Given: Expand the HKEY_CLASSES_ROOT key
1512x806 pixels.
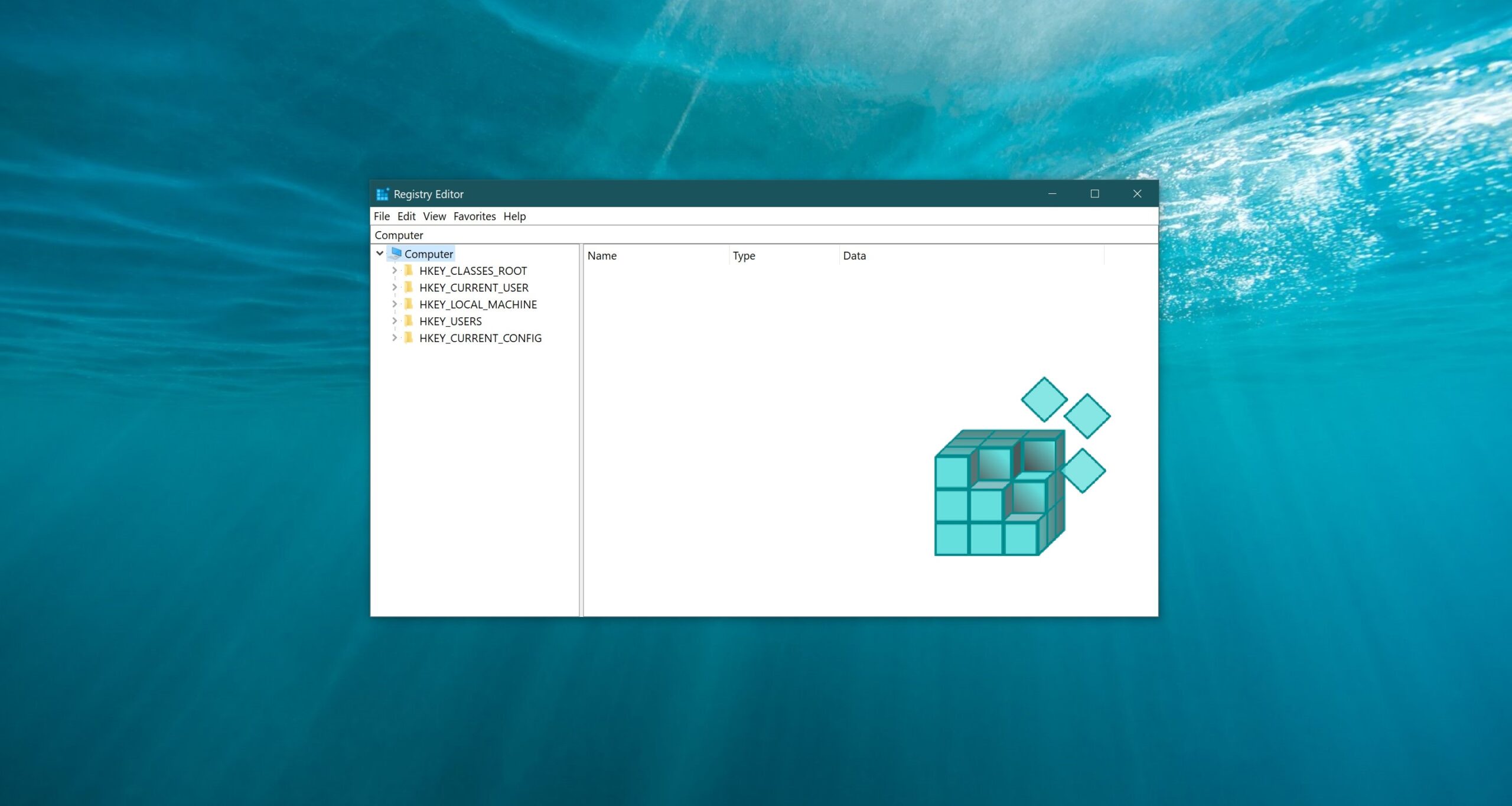Looking at the screenshot, I should pos(395,271).
